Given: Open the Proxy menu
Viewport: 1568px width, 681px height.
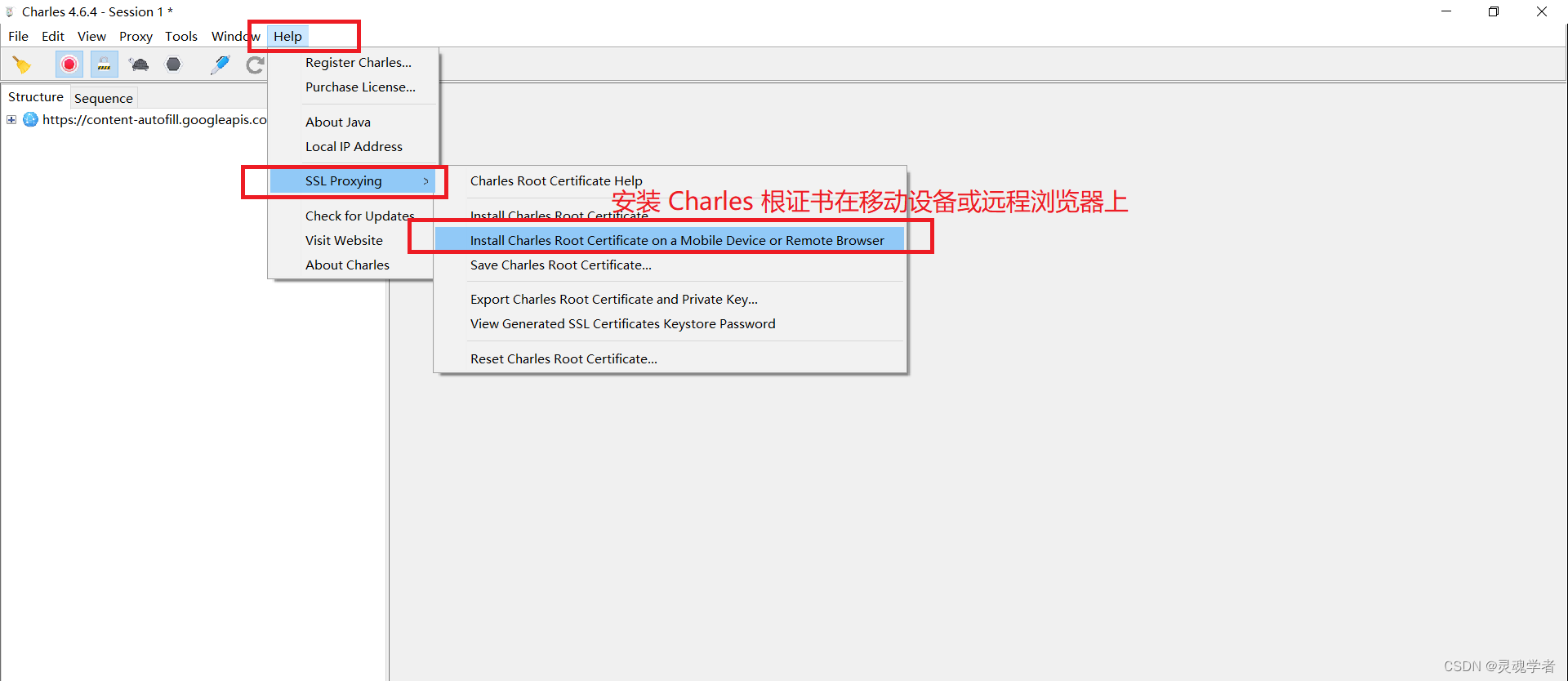Looking at the screenshot, I should [x=136, y=36].
